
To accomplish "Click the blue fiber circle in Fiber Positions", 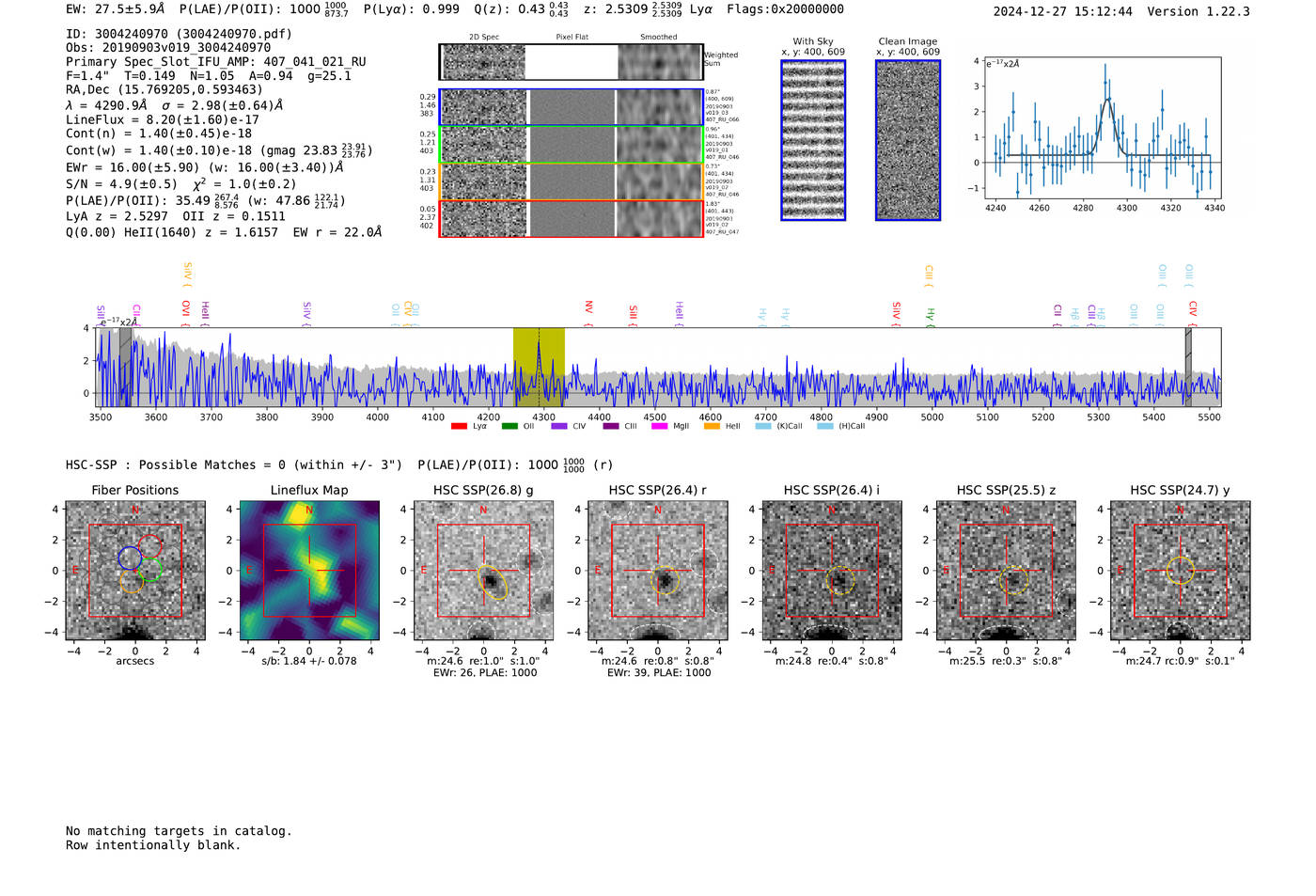I will 130,558.
